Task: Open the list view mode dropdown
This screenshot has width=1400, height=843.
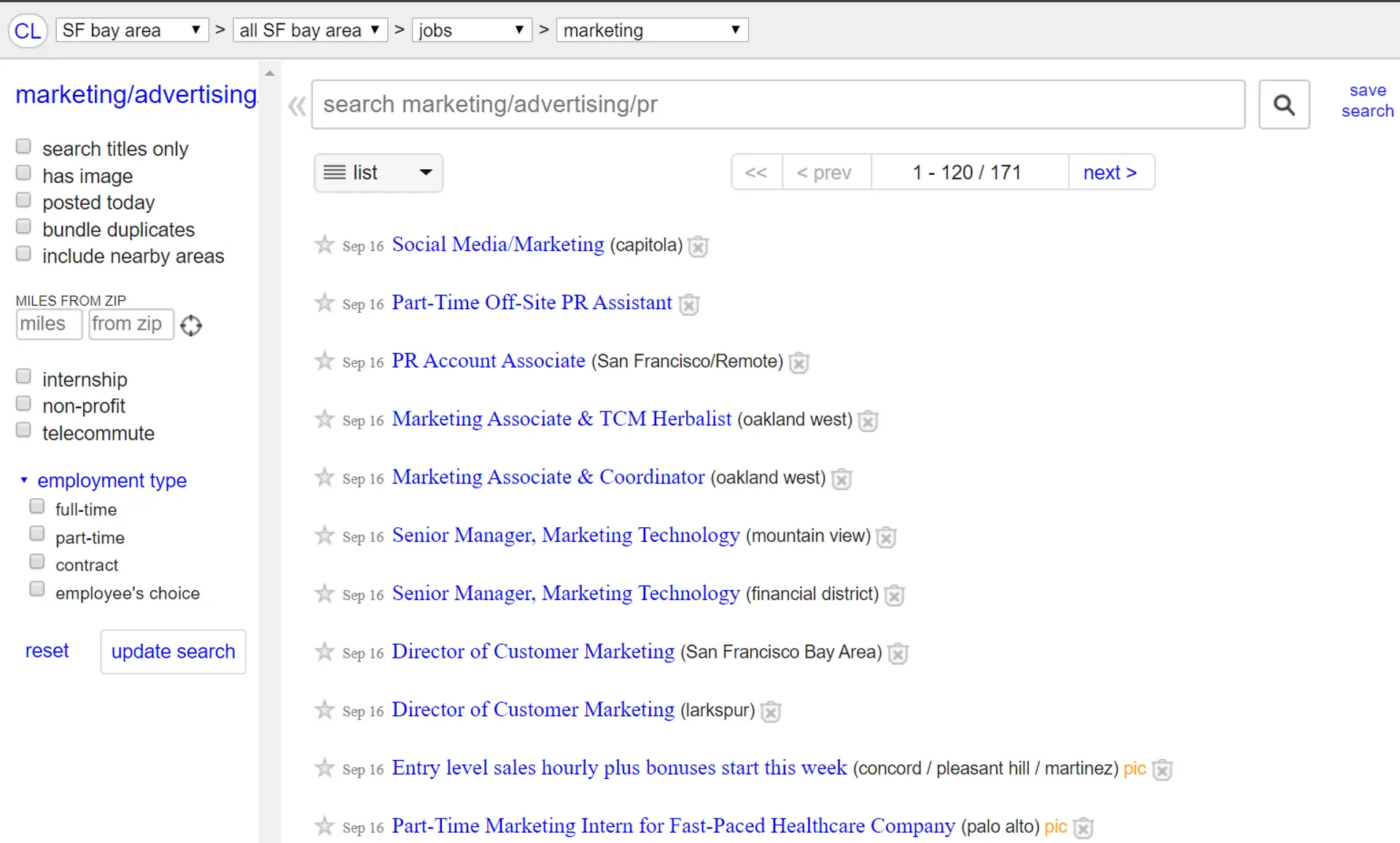Action: coord(378,173)
